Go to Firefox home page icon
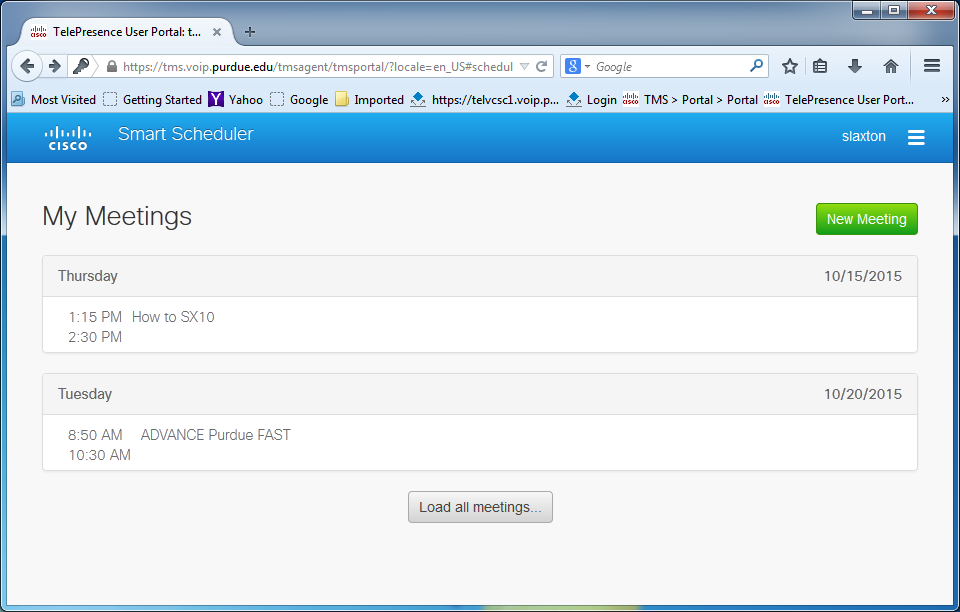960x612 pixels. 890,66
